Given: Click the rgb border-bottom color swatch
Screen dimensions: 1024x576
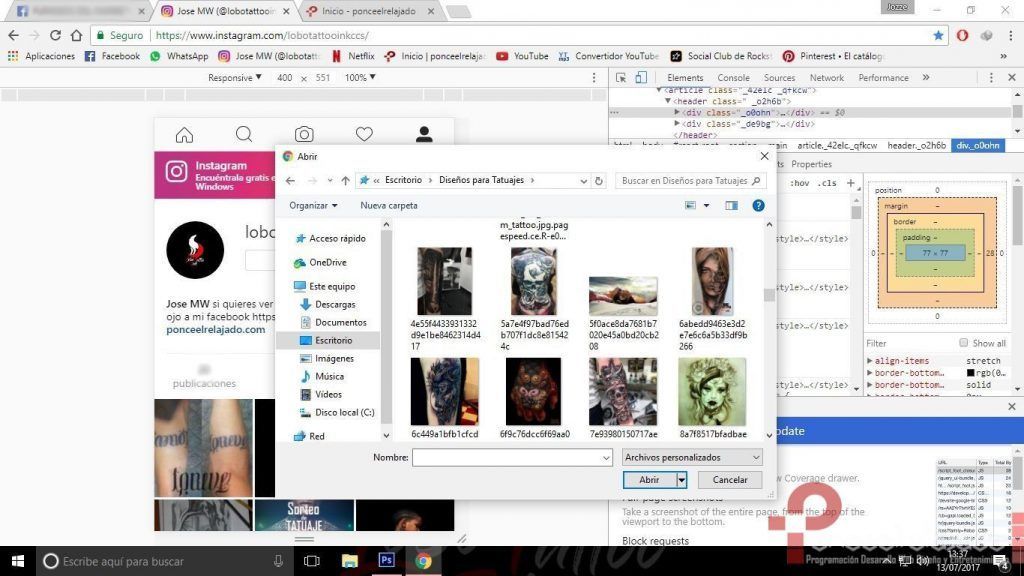Looking at the screenshot, I should 970,373.
